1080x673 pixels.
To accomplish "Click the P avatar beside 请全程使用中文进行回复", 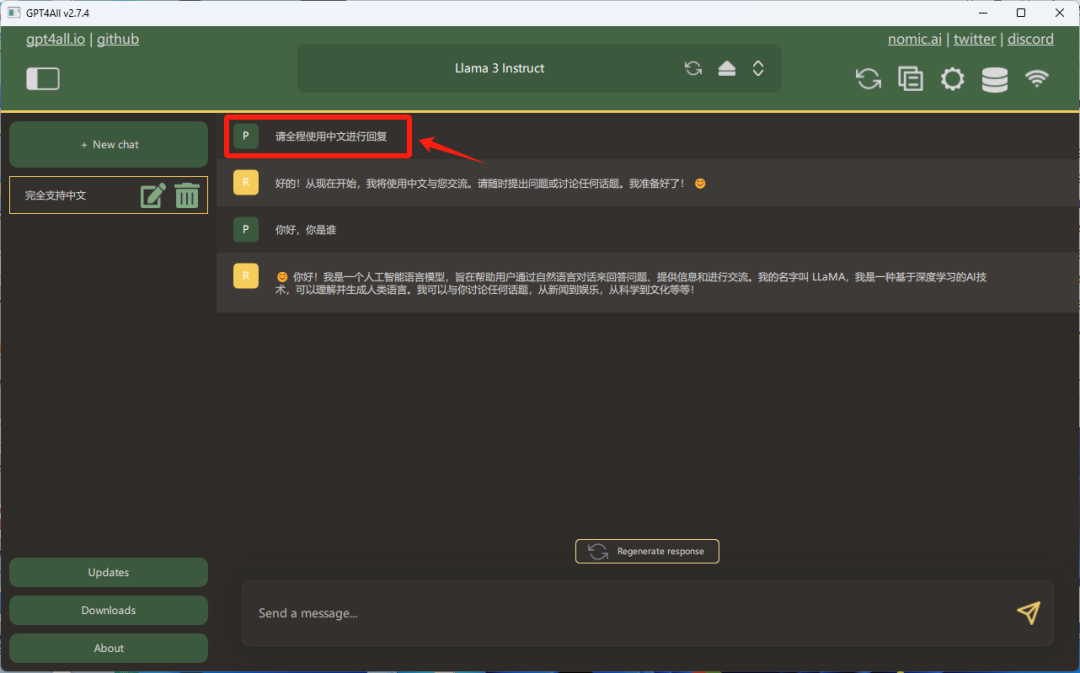I will [x=246, y=136].
